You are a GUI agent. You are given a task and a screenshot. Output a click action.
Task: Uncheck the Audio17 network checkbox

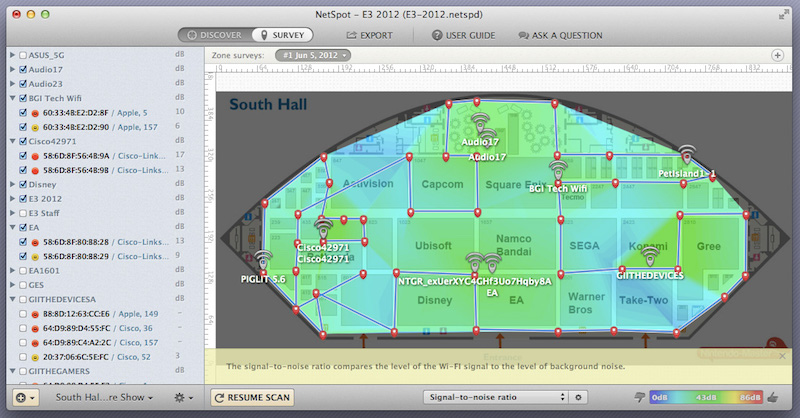pos(22,70)
